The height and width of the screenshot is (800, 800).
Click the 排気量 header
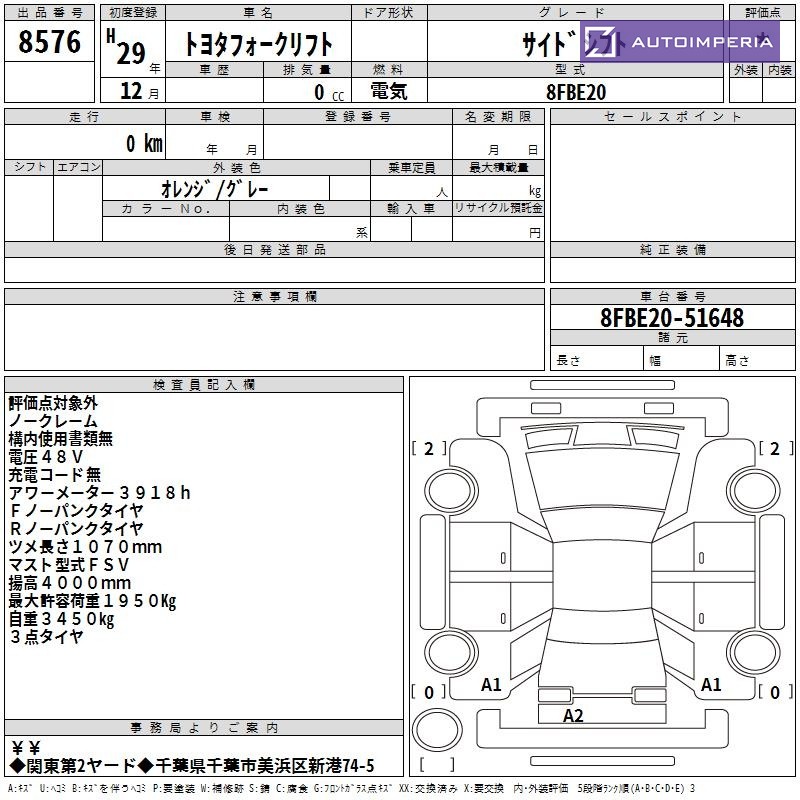coord(307,70)
